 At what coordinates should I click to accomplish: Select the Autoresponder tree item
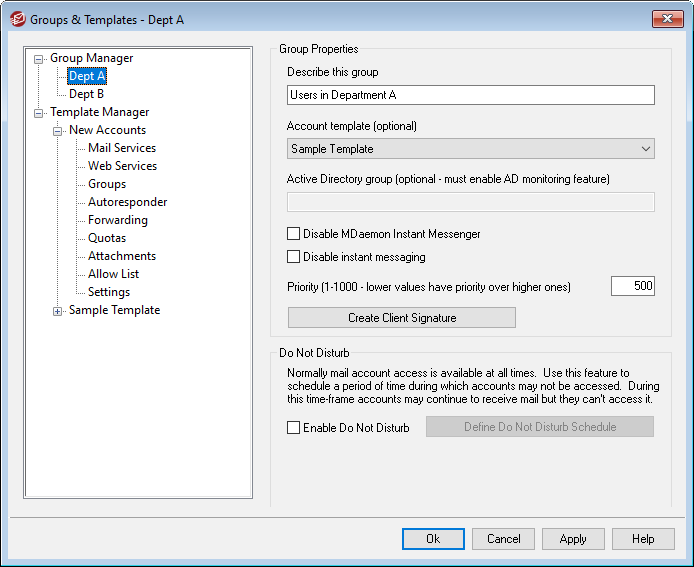[x=127, y=202]
